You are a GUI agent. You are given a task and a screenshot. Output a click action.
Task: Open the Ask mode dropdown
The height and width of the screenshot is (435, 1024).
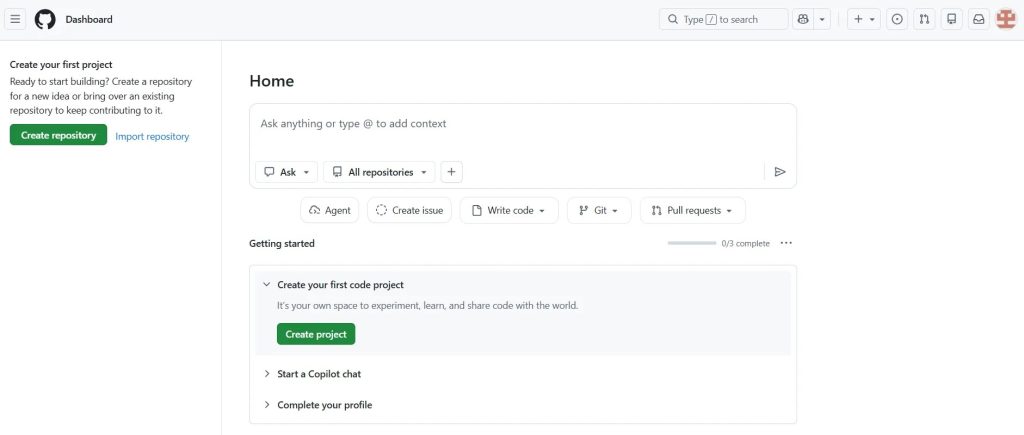287,172
